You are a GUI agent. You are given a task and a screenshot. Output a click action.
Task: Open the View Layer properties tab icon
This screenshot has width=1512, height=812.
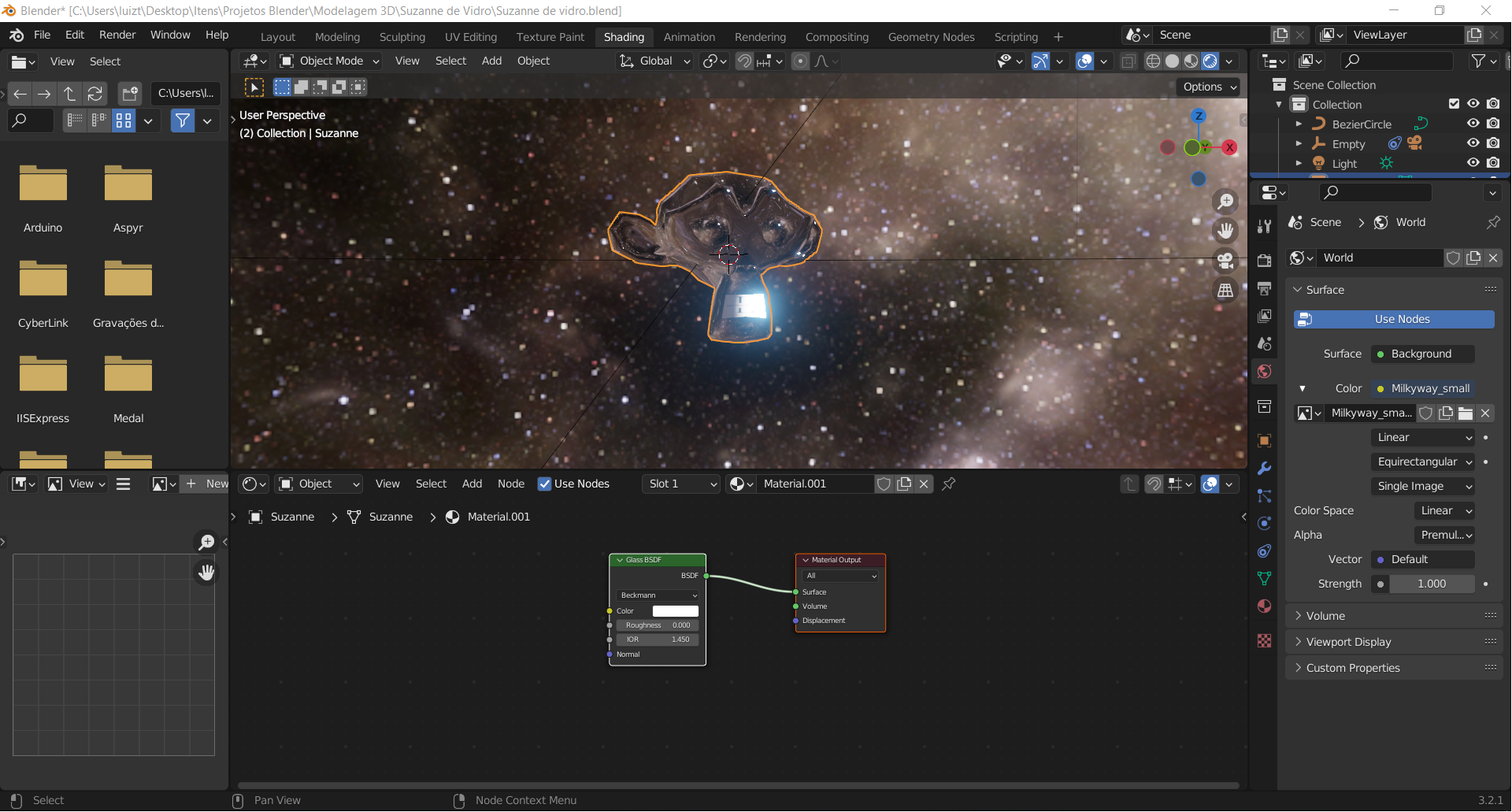coord(1265,316)
